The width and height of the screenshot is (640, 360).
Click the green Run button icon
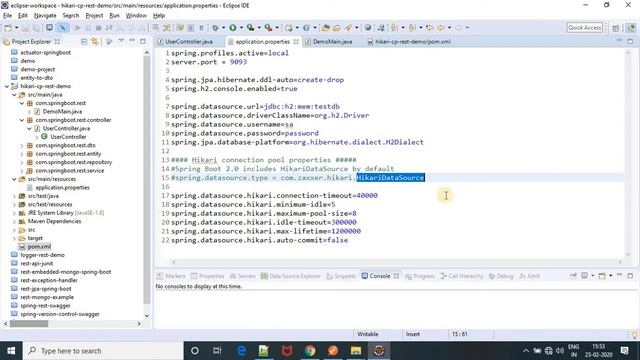click(x=233, y=28)
